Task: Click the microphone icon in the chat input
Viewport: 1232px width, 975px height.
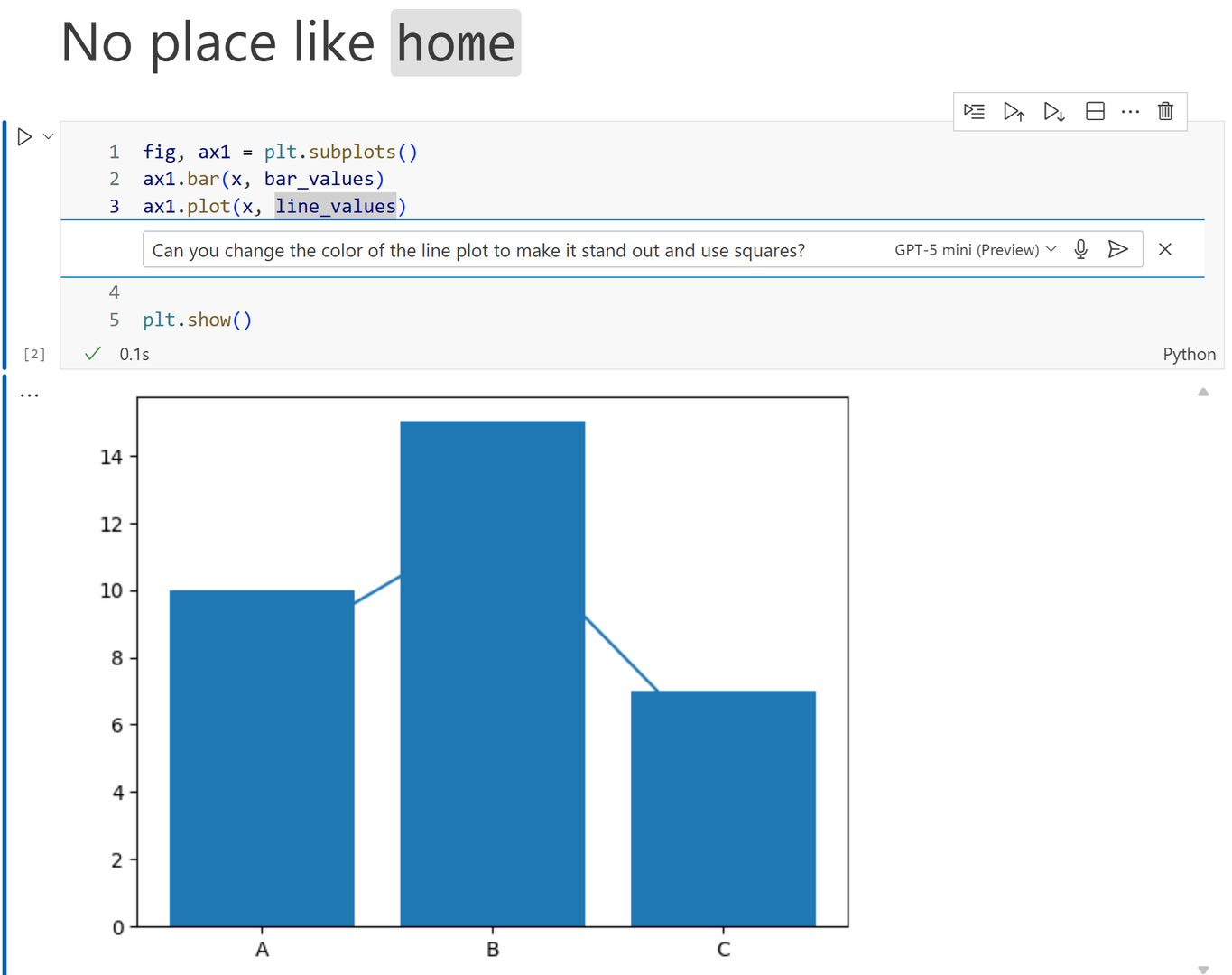Action: 1080,249
